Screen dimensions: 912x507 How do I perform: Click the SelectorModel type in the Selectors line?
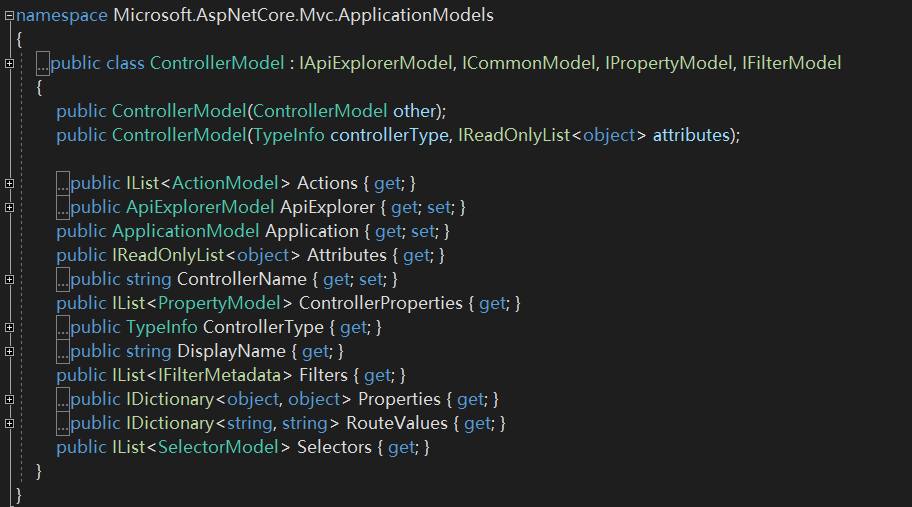218,447
